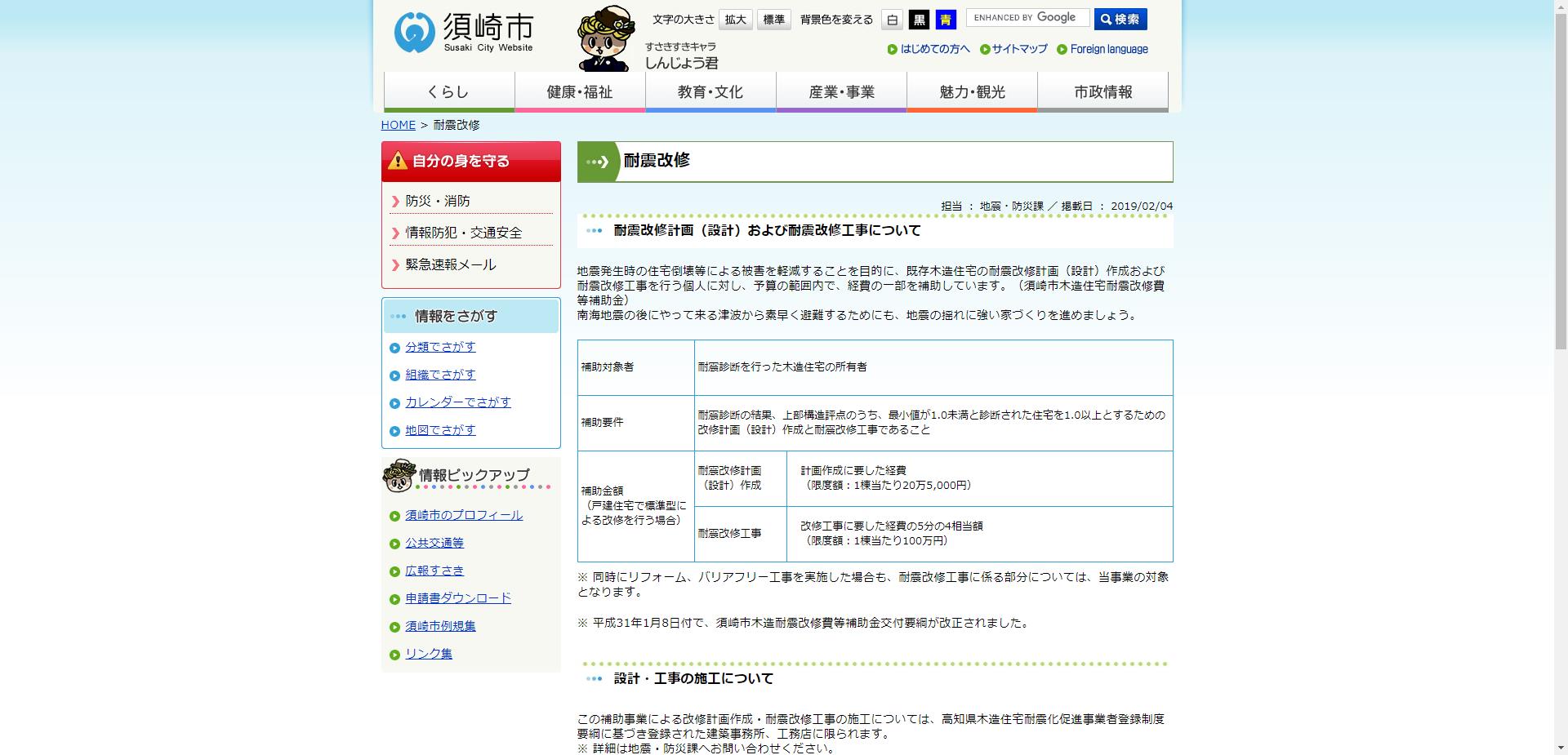1568x755 pixels.
Task: Toggle 拡大 text size setting
Action: pyautogui.click(x=734, y=20)
